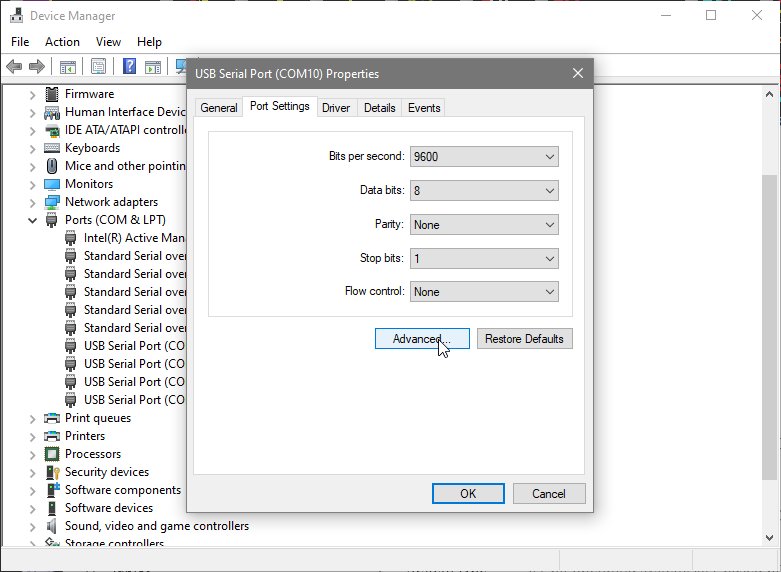Screen dimensions: 781x572
Task: Click the device tree scrollbar down arrow
Action: click(769, 537)
